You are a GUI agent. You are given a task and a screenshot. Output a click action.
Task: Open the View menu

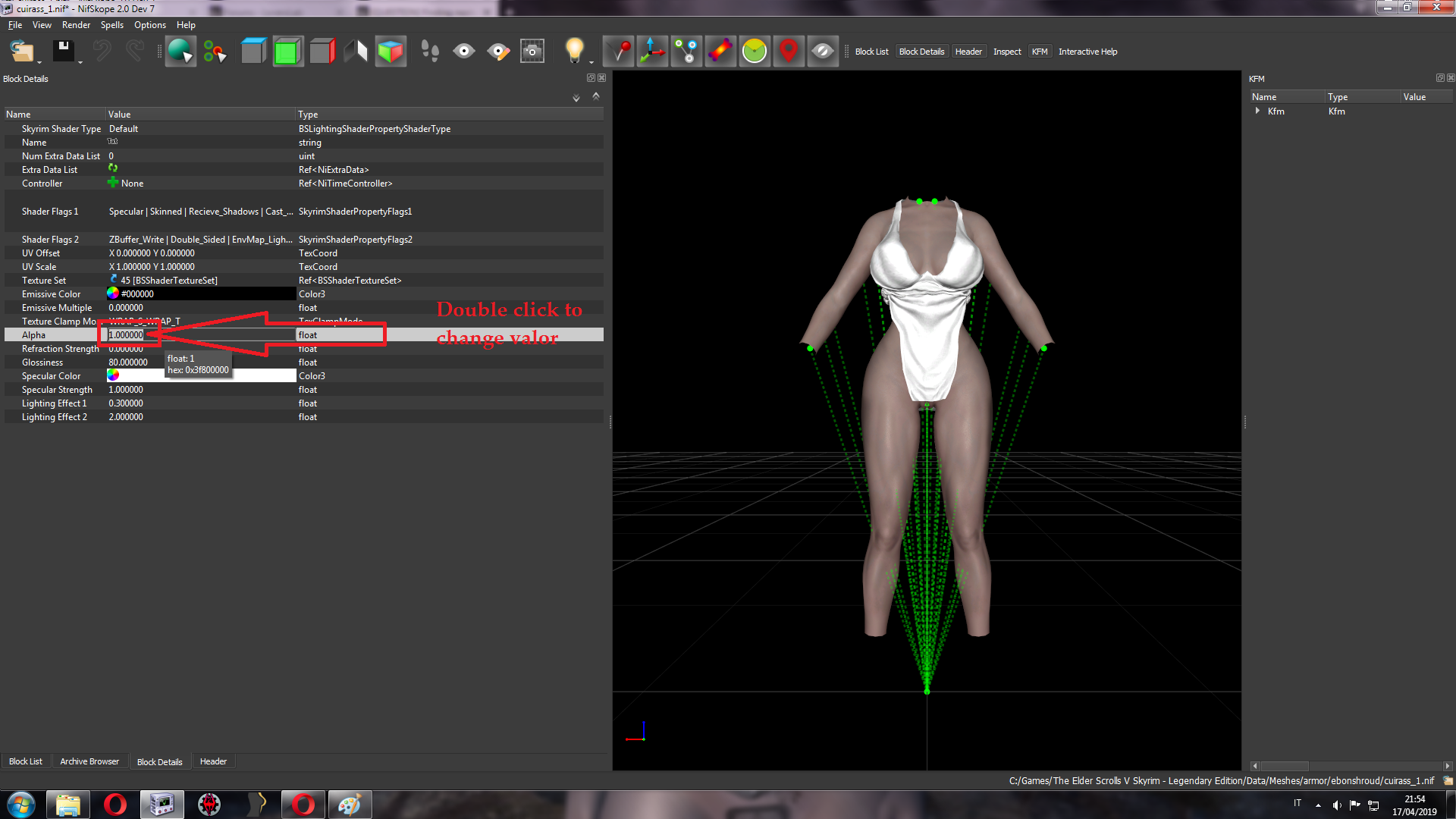pos(42,25)
